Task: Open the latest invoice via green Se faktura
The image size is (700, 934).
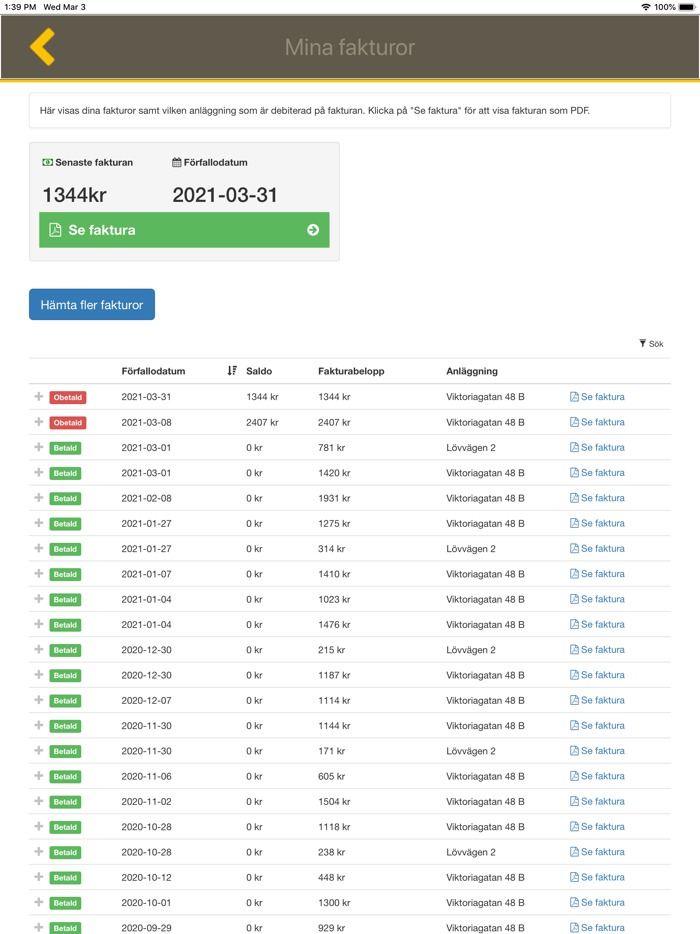Action: (184, 230)
